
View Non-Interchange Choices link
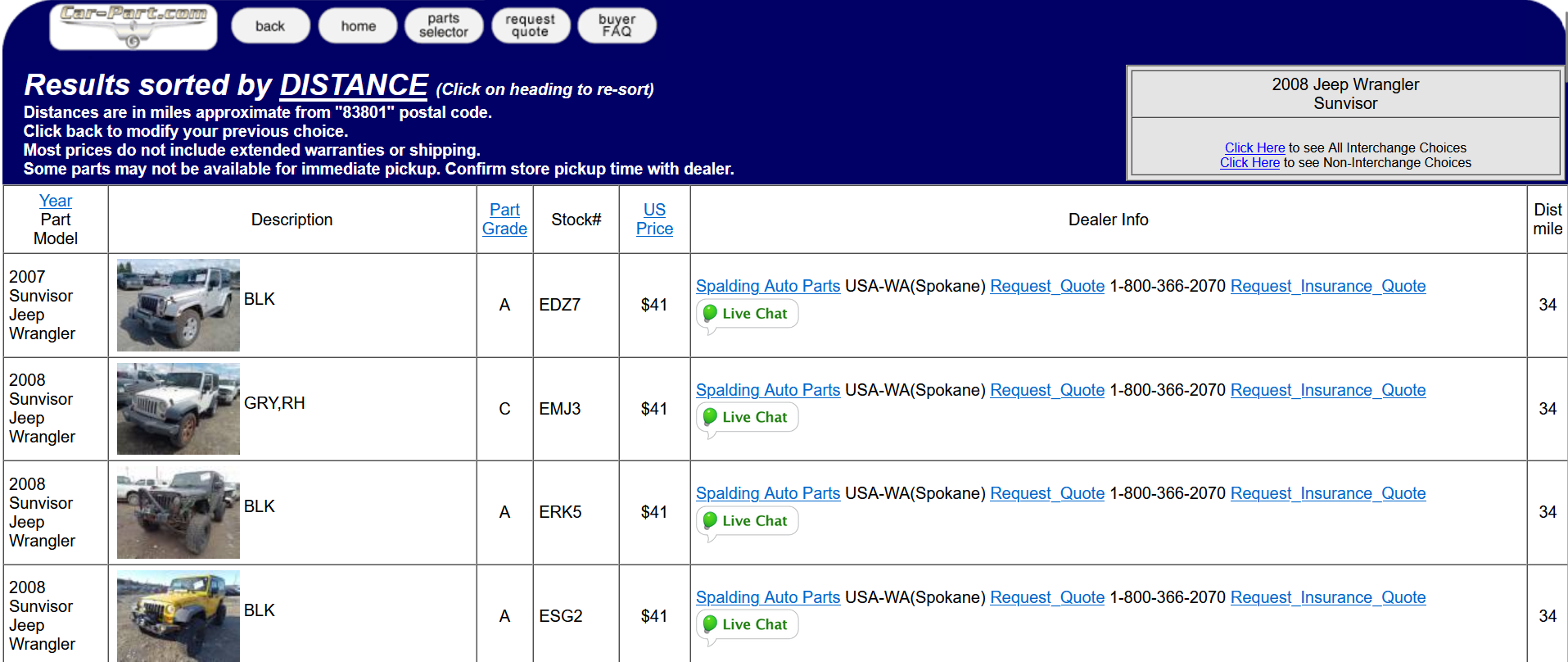(x=1249, y=162)
